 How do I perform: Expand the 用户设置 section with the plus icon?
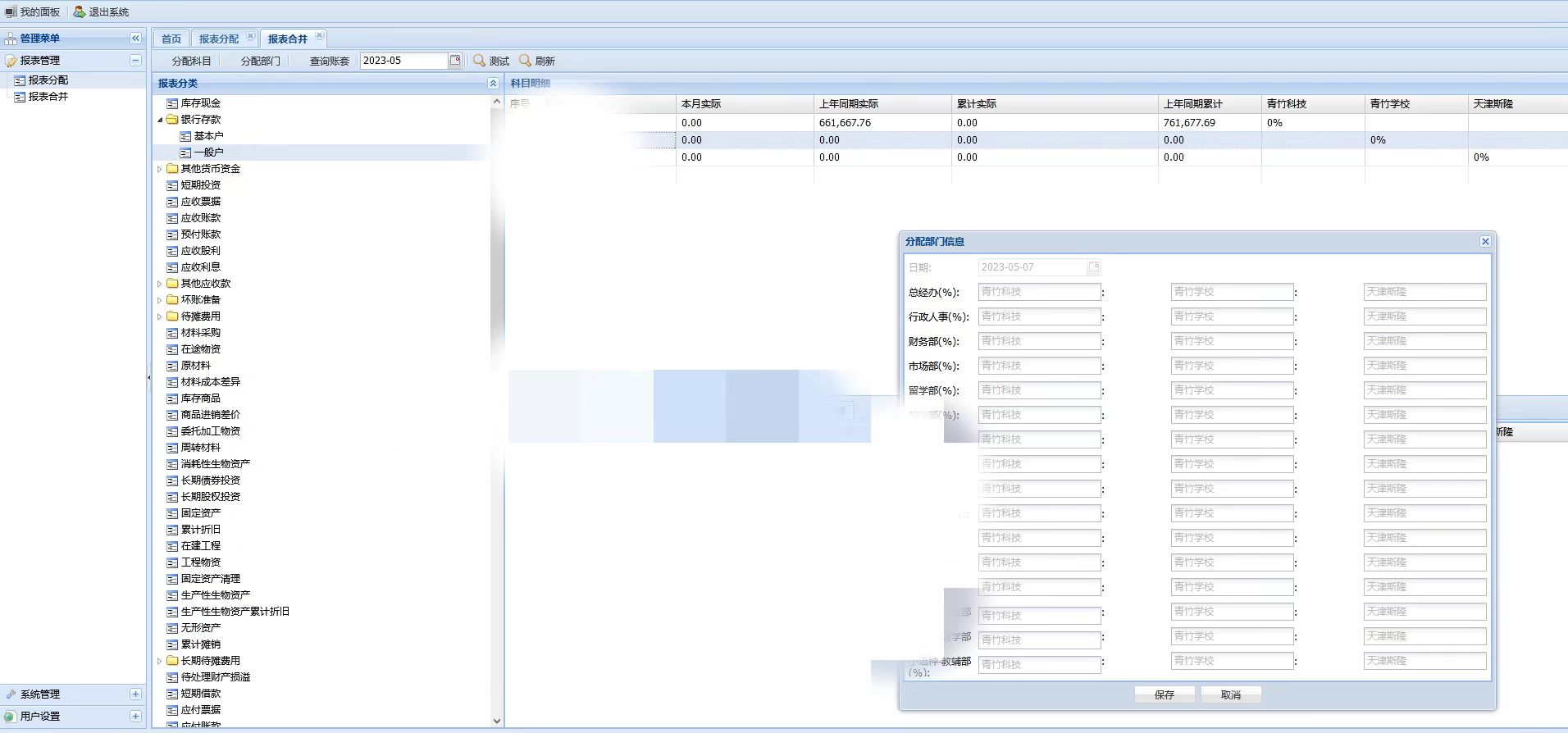point(135,717)
